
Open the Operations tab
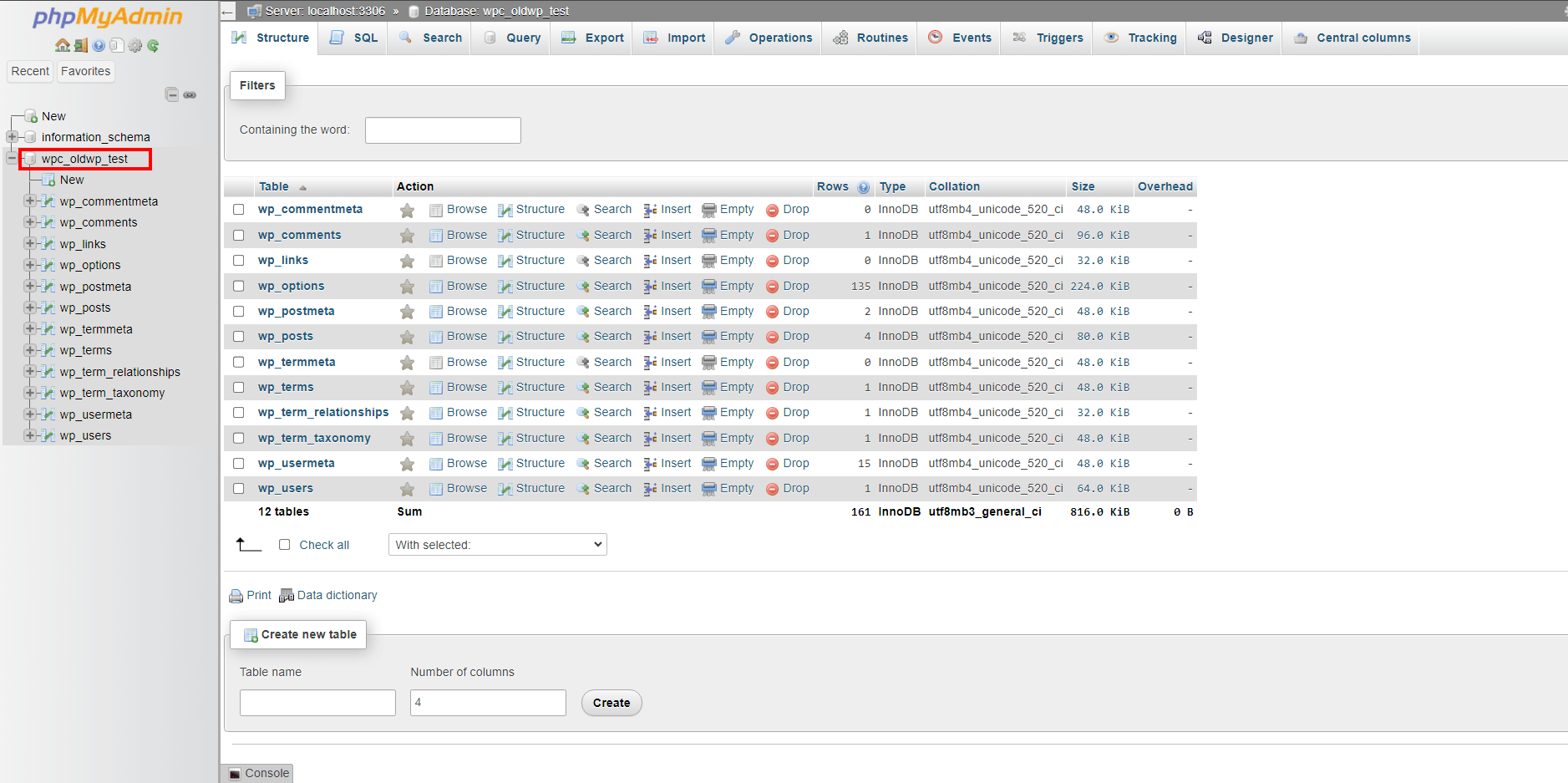tap(769, 38)
